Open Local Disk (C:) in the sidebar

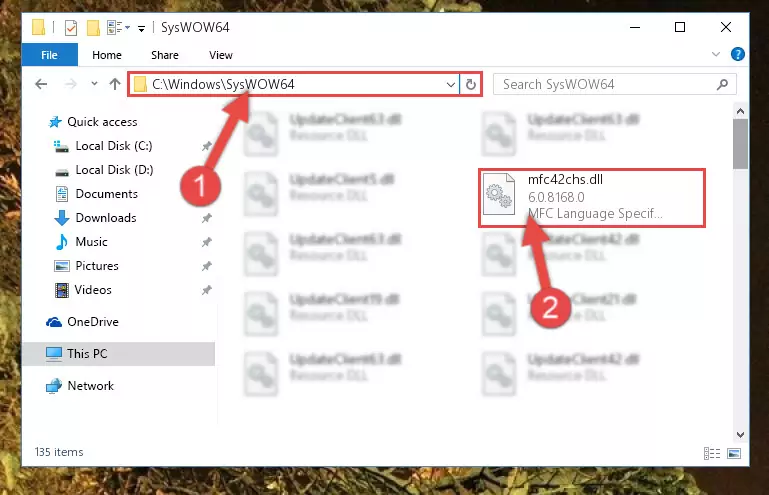[114, 146]
